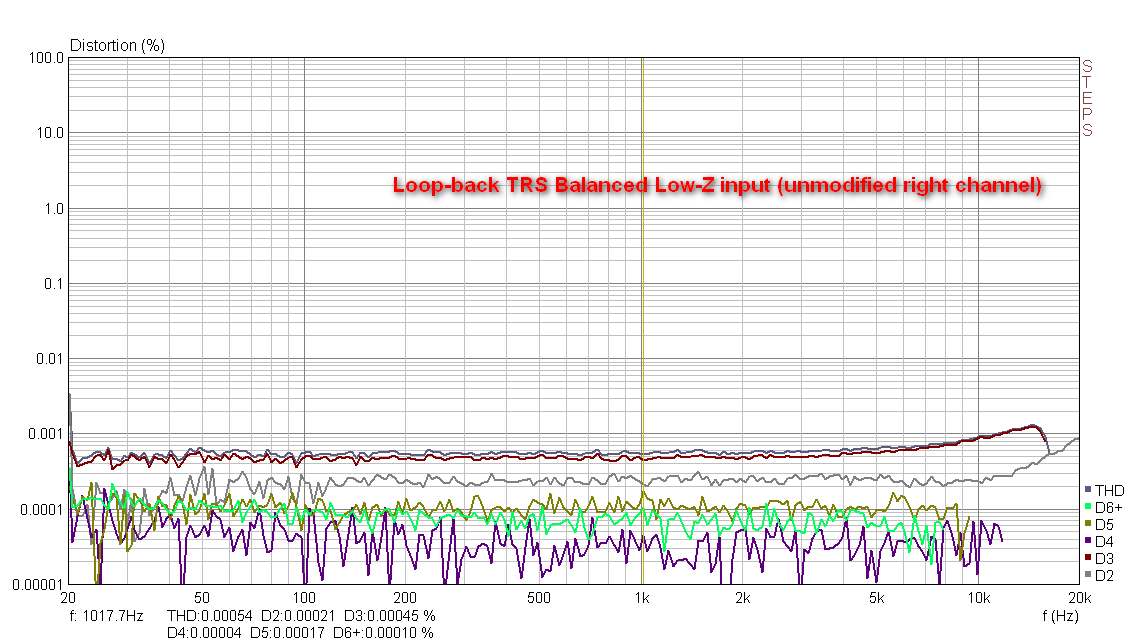Click the D5 olive legend square

[1088, 524]
